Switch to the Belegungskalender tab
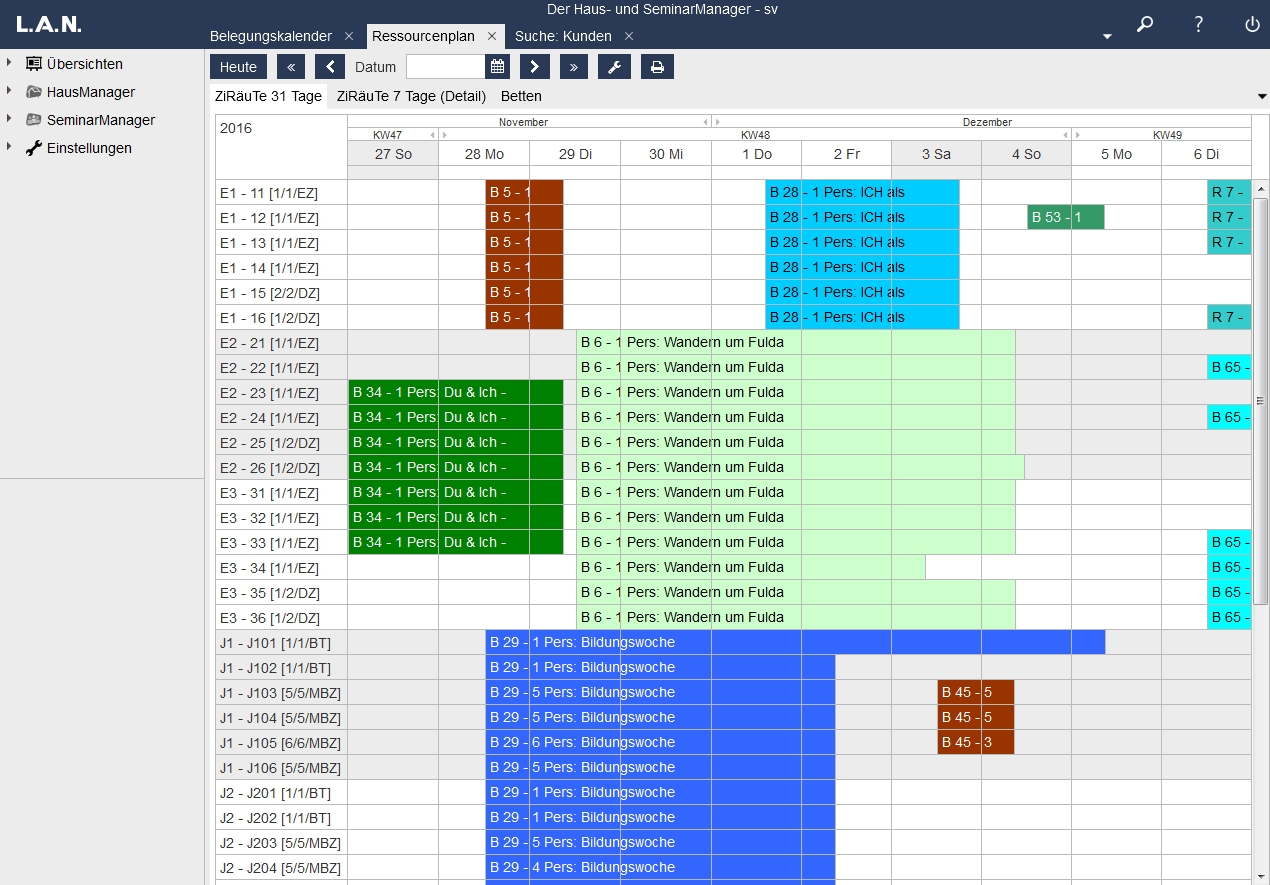 click(x=270, y=36)
